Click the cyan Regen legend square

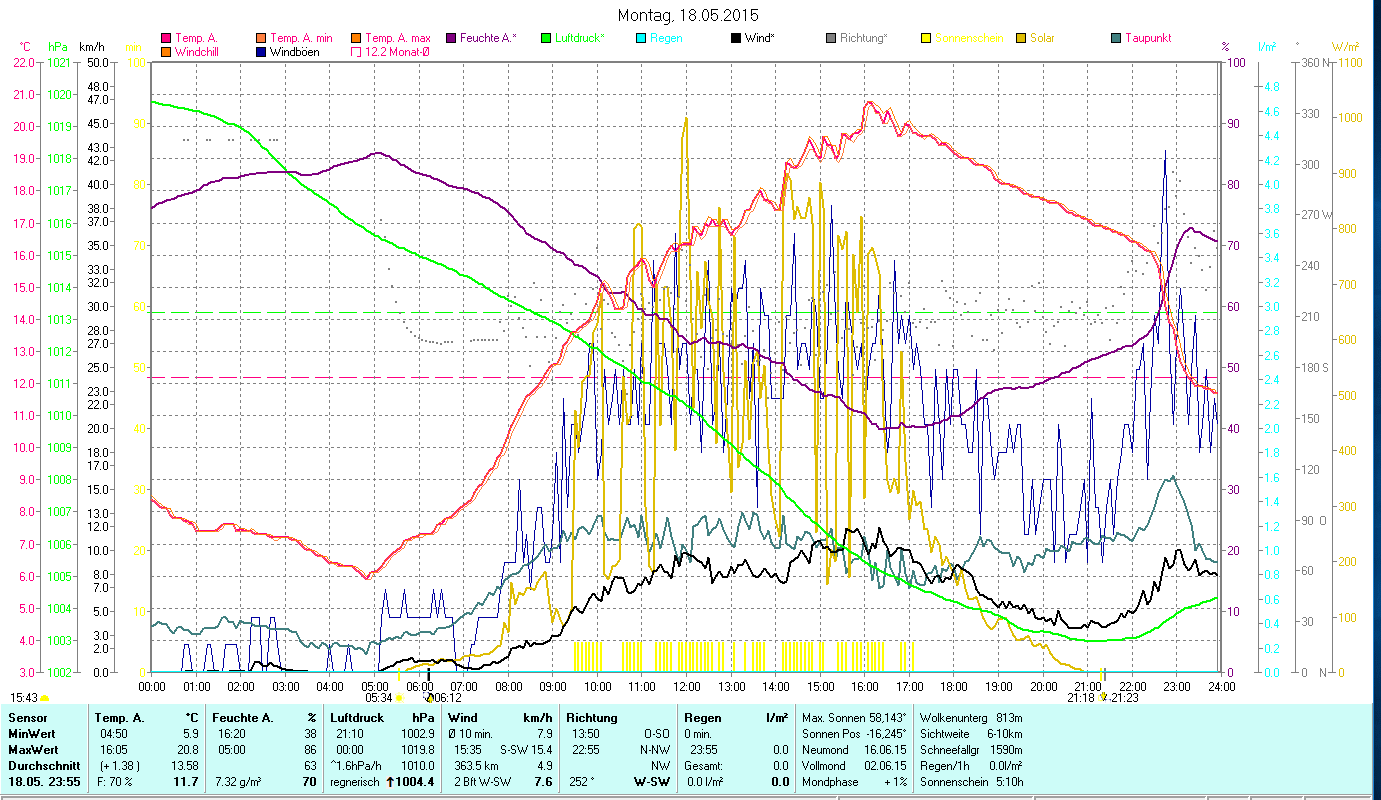(641, 38)
